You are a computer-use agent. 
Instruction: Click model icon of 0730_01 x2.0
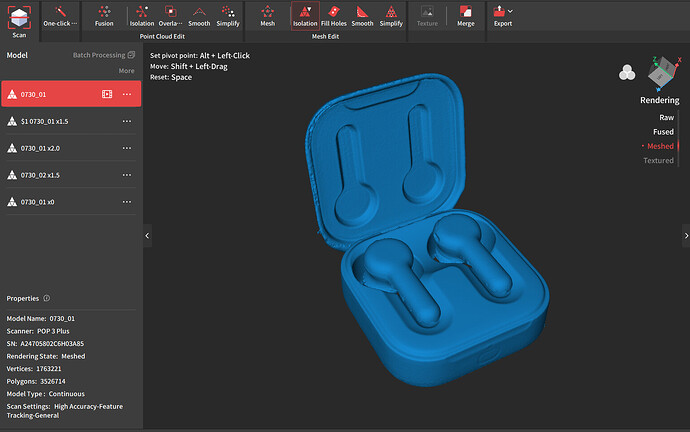click(x=12, y=148)
